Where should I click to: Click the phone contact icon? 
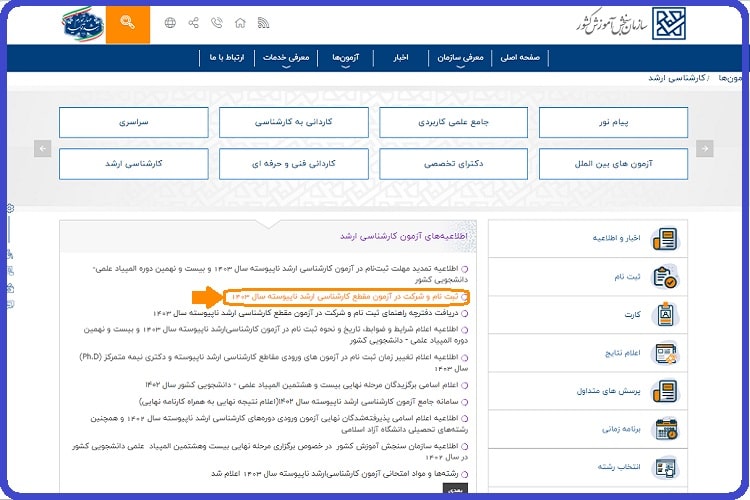pos(217,23)
